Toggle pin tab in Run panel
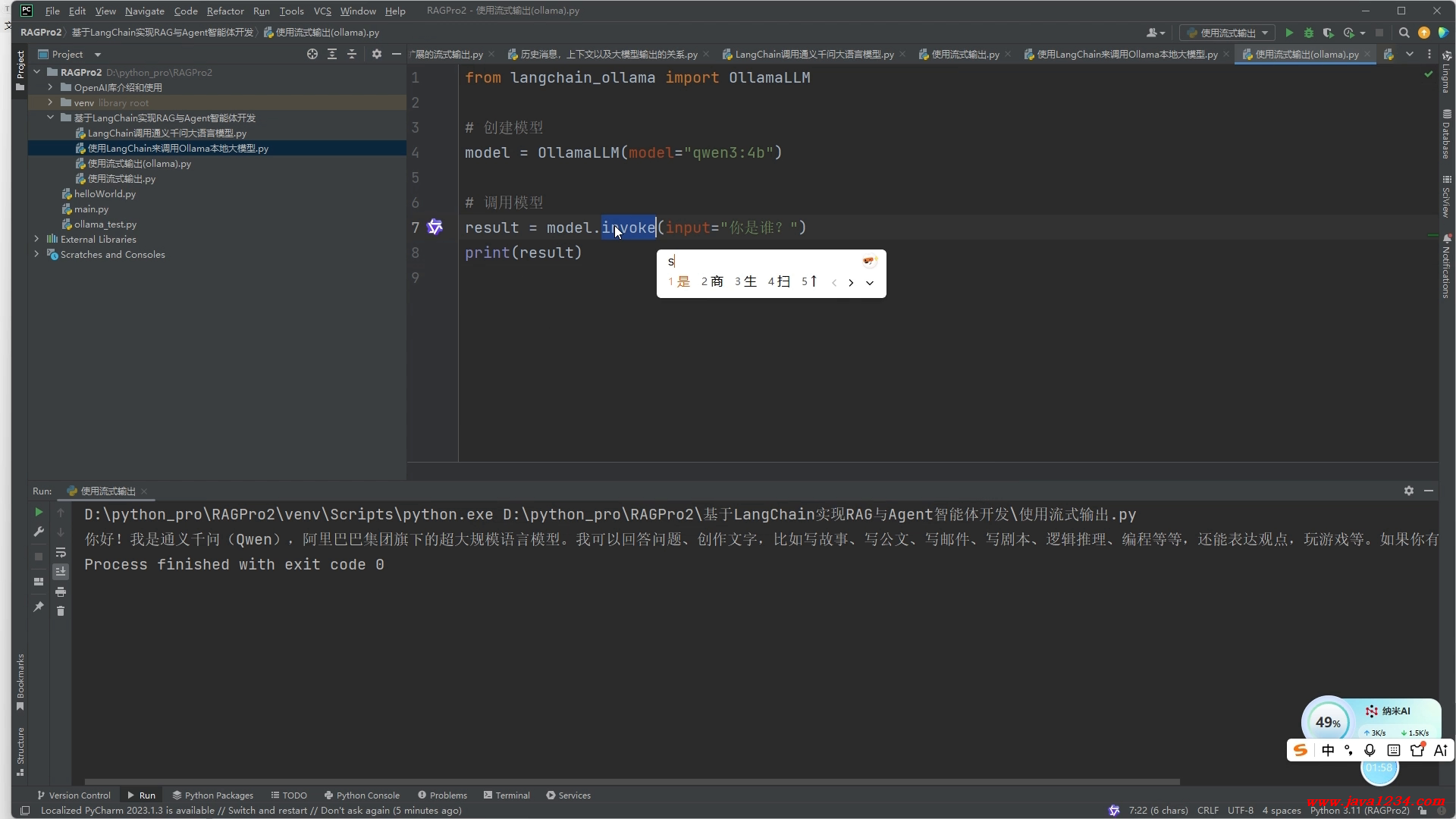The width and height of the screenshot is (1456, 819). tap(39, 607)
